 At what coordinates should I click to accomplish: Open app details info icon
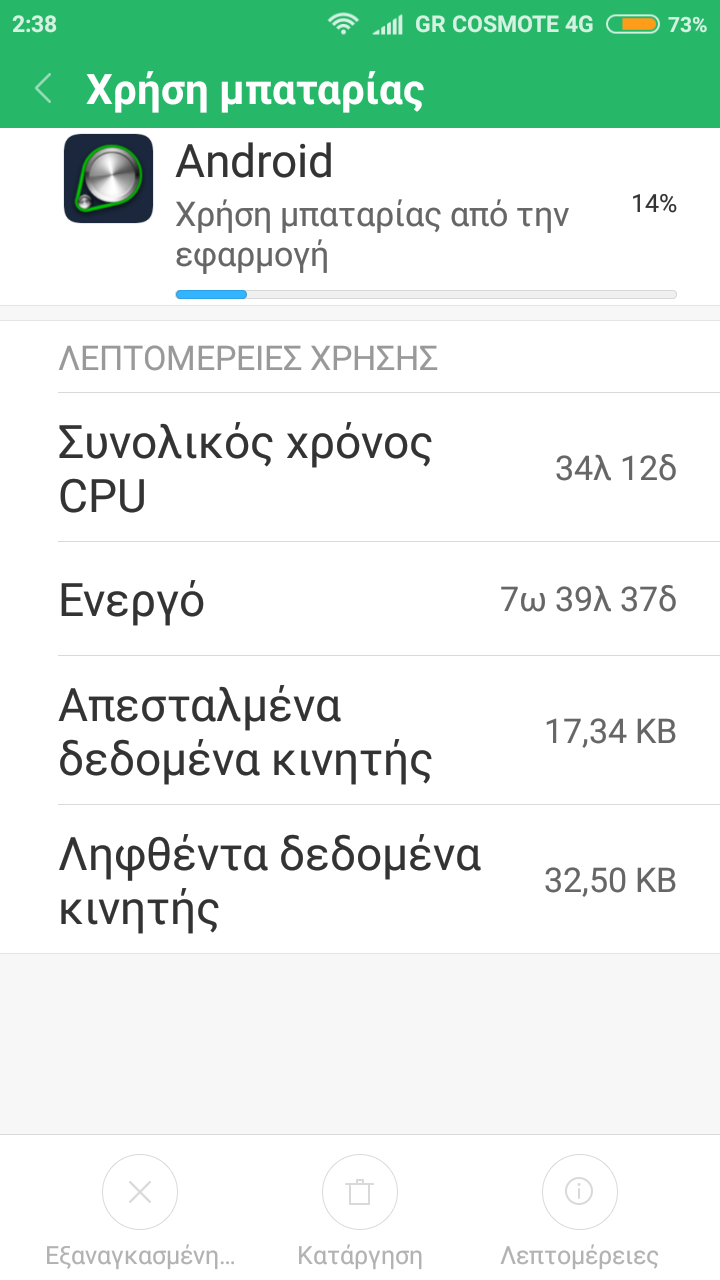[x=579, y=1192]
